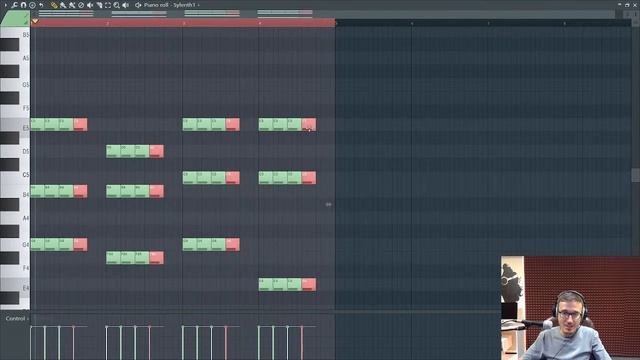The height and width of the screenshot is (360, 640).
Task: Click the target channel speaker icon
Action: pyautogui.click(x=138, y=5)
